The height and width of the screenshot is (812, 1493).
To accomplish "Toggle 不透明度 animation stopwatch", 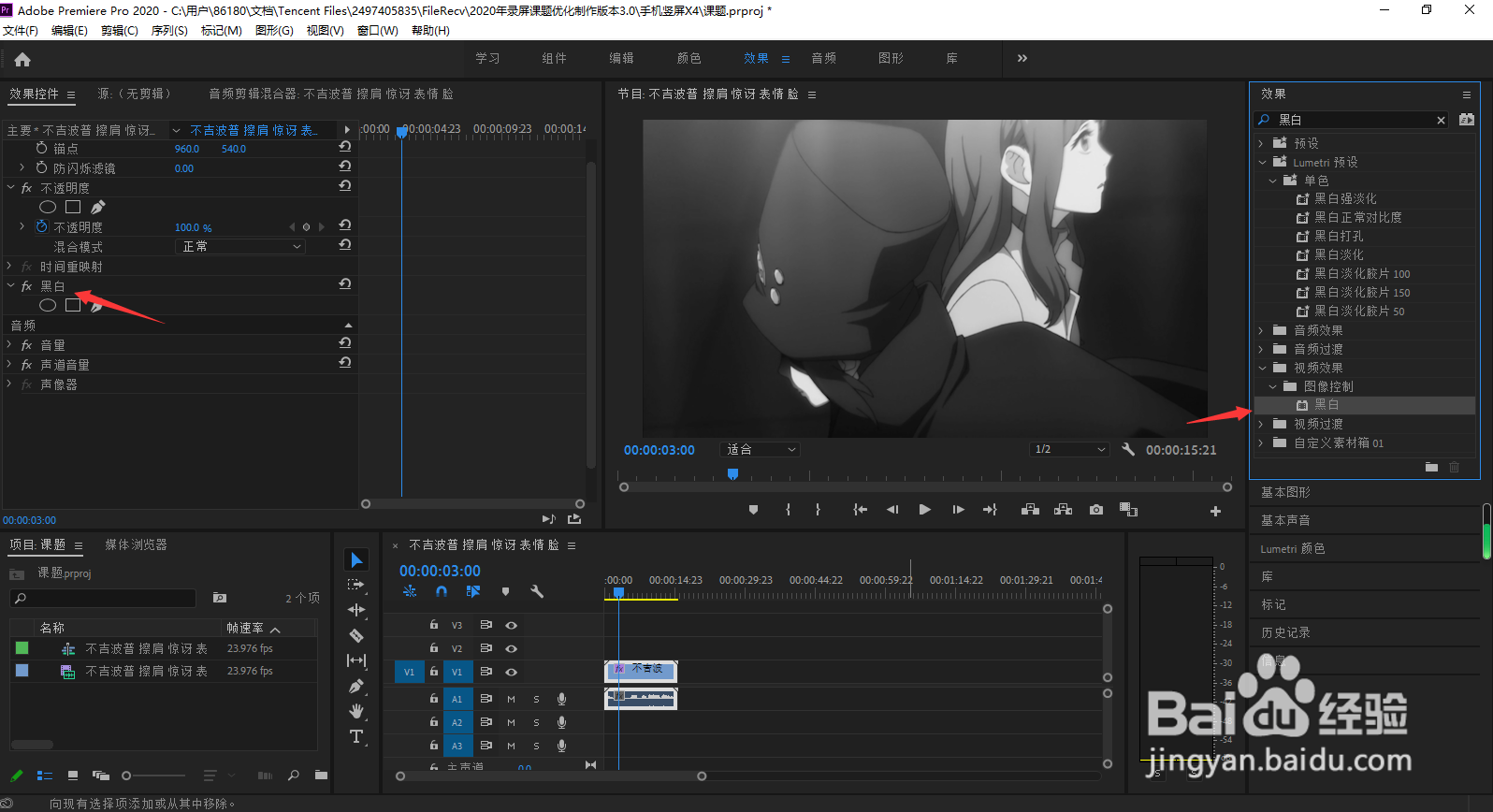I will [42, 226].
